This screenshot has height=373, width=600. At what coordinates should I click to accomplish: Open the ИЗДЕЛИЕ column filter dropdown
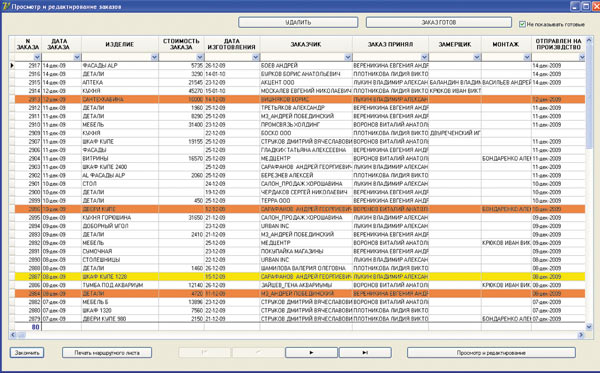coord(154,57)
